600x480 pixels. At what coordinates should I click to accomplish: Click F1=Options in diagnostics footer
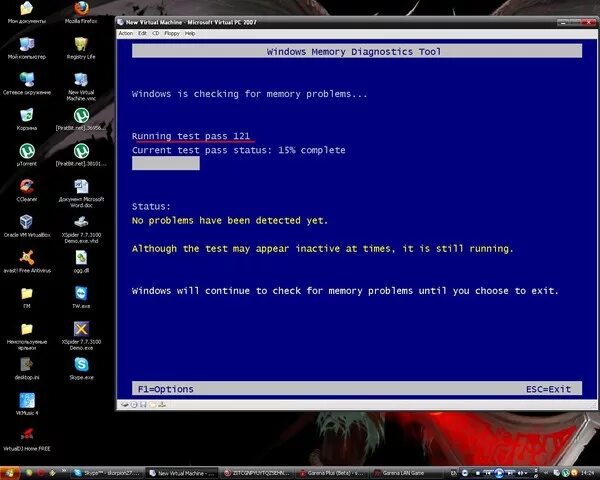tap(166, 389)
